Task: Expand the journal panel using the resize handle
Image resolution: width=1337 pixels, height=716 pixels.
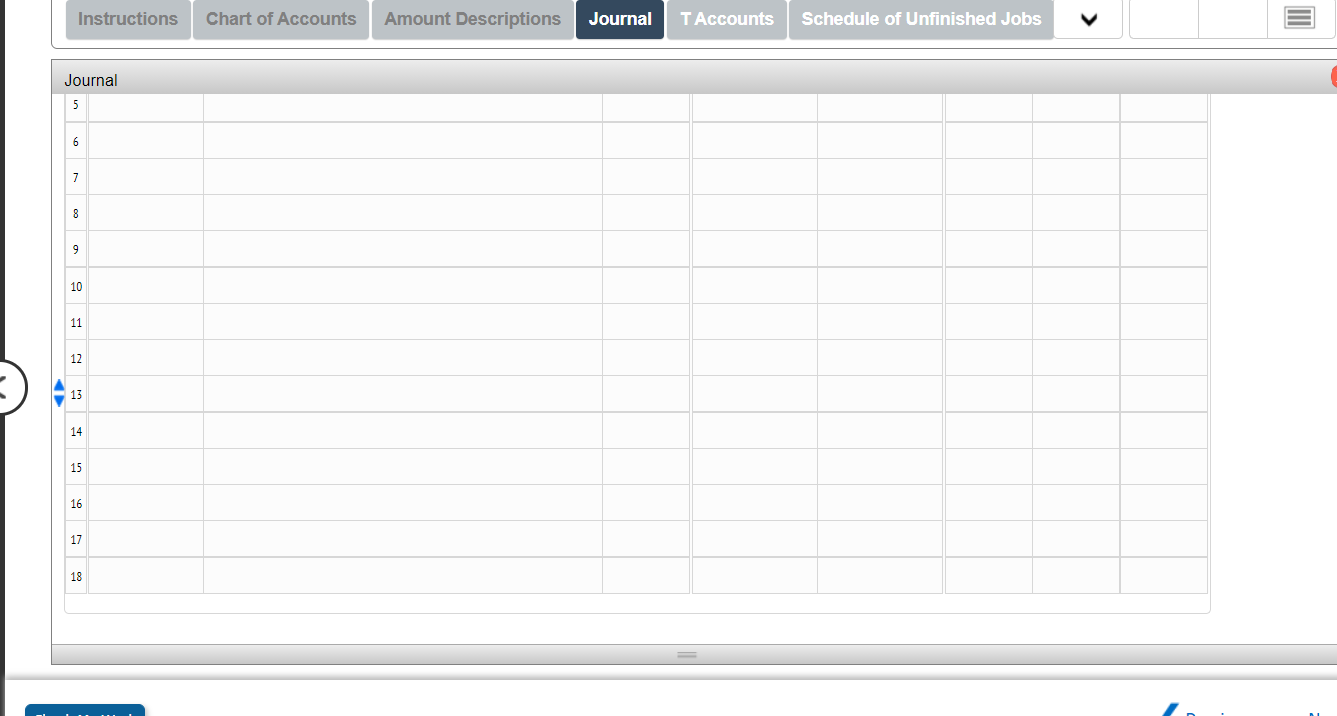Action: [x=686, y=653]
